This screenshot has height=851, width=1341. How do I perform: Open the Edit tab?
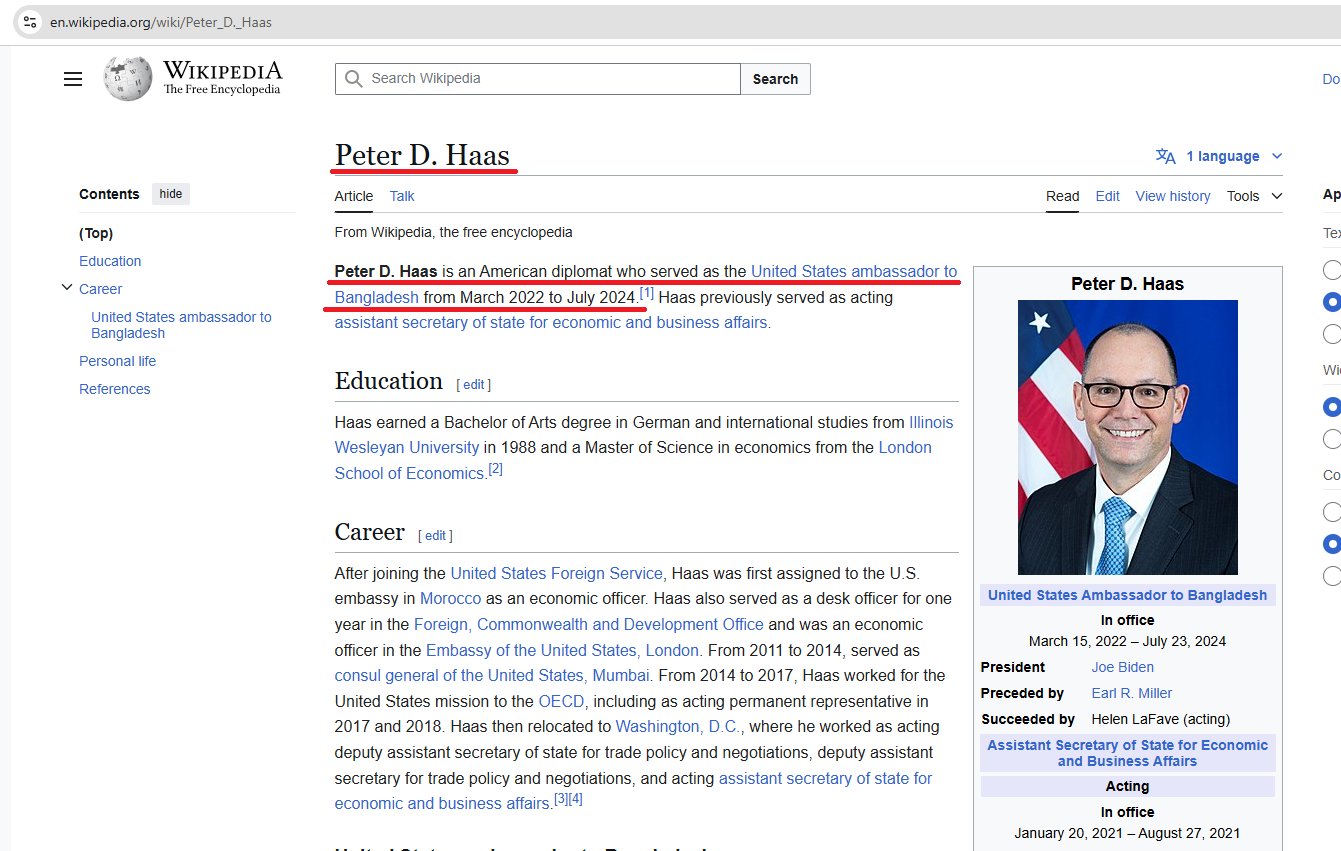(1107, 196)
